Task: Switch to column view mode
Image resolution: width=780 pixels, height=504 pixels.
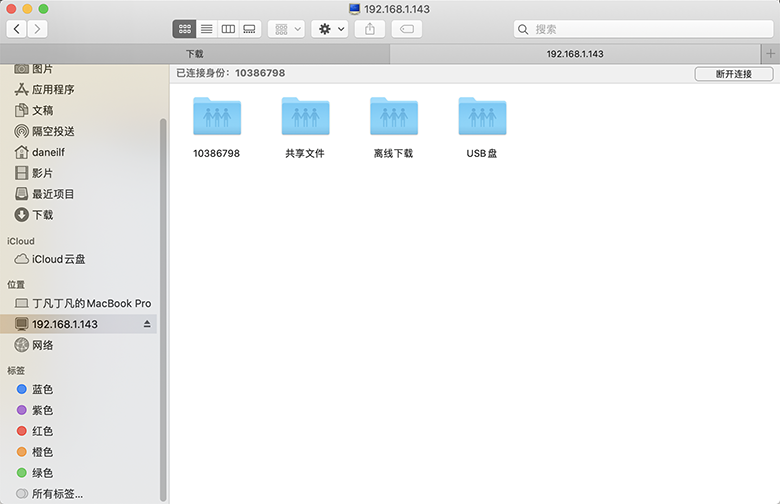Action: 228,29
